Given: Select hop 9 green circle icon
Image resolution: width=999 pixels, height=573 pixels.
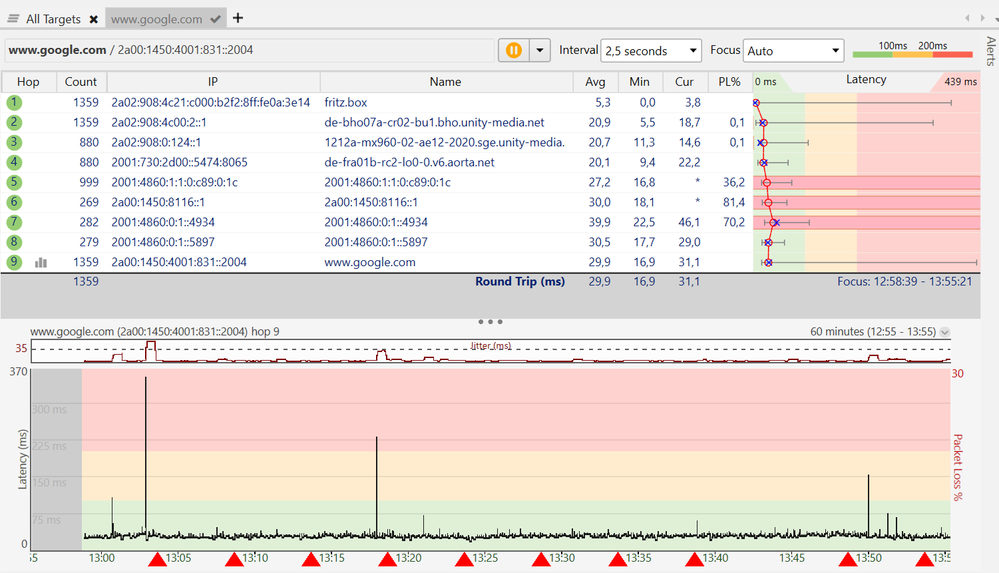Looking at the screenshot, I should [14, 261].
